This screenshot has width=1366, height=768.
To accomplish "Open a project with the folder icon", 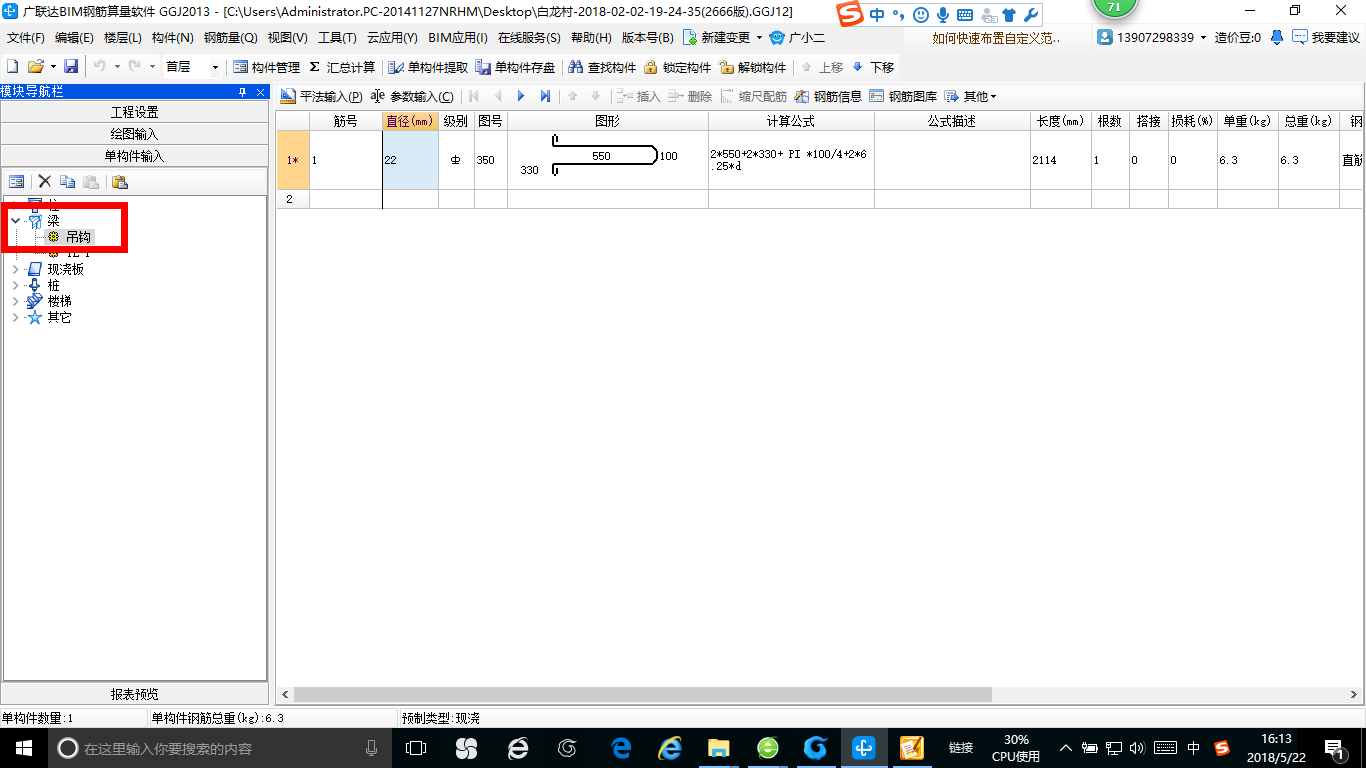I will [36, 67].
